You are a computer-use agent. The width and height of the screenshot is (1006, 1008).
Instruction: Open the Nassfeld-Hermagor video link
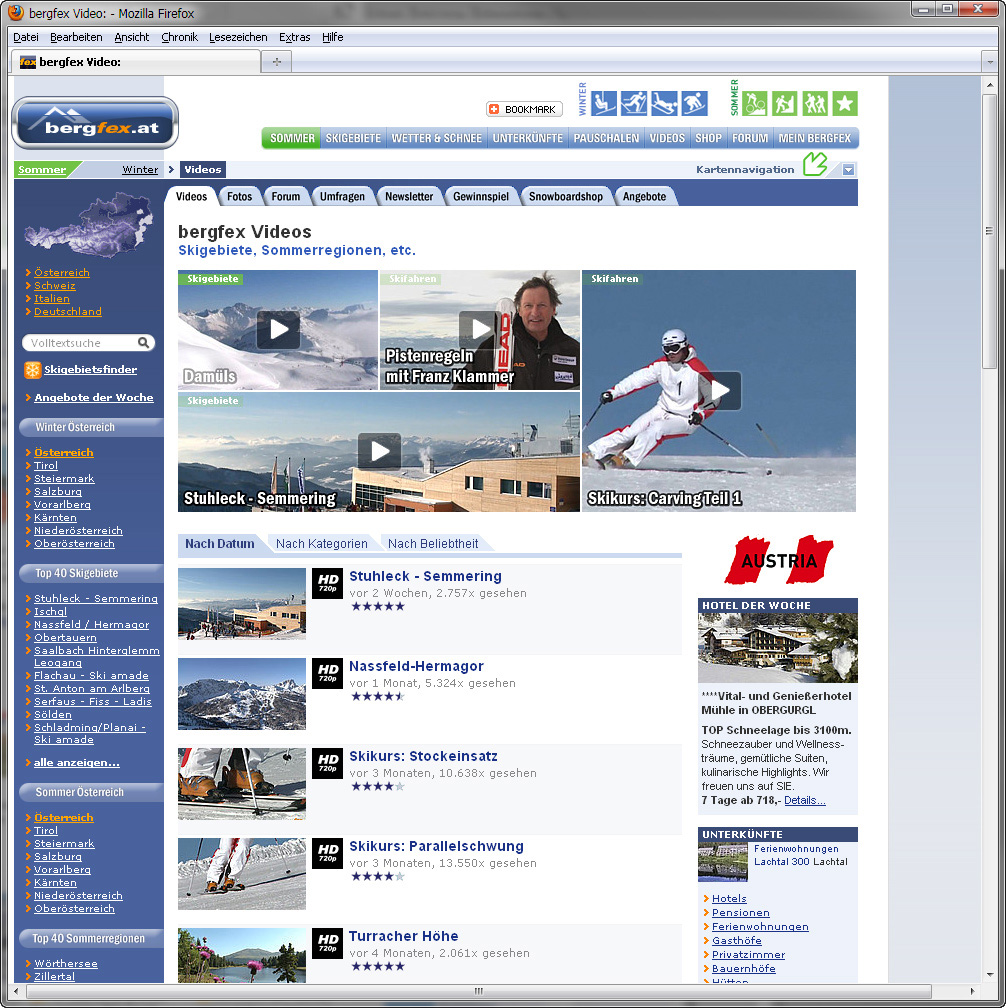[x=416, y=666]
